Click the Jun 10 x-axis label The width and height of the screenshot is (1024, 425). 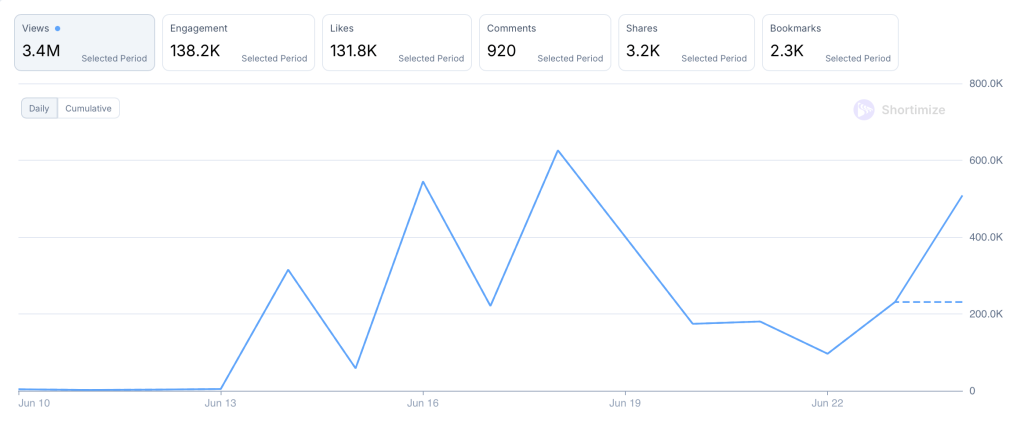pyautogui.click(x=33, y=403)
